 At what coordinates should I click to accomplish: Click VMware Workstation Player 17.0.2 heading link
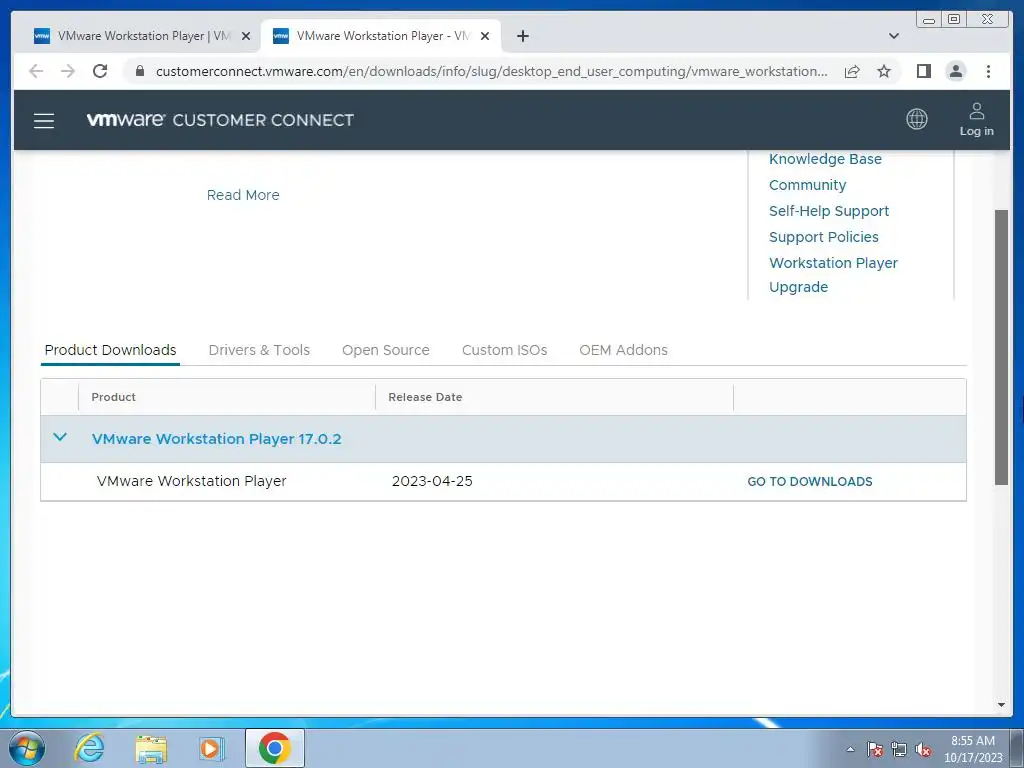[216, 439]
